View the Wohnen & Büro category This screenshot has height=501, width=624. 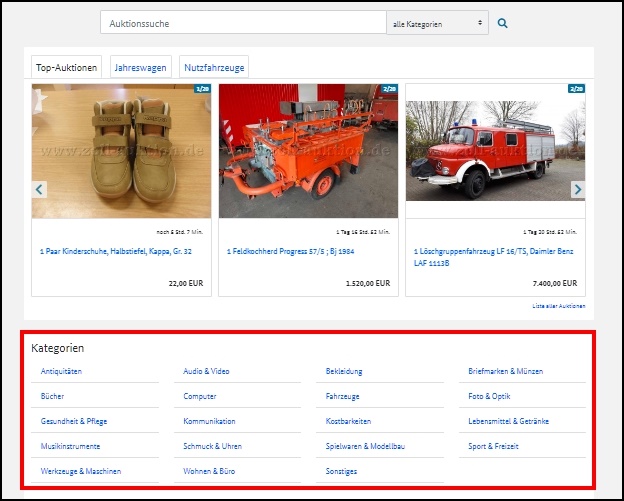pos(209,471)
